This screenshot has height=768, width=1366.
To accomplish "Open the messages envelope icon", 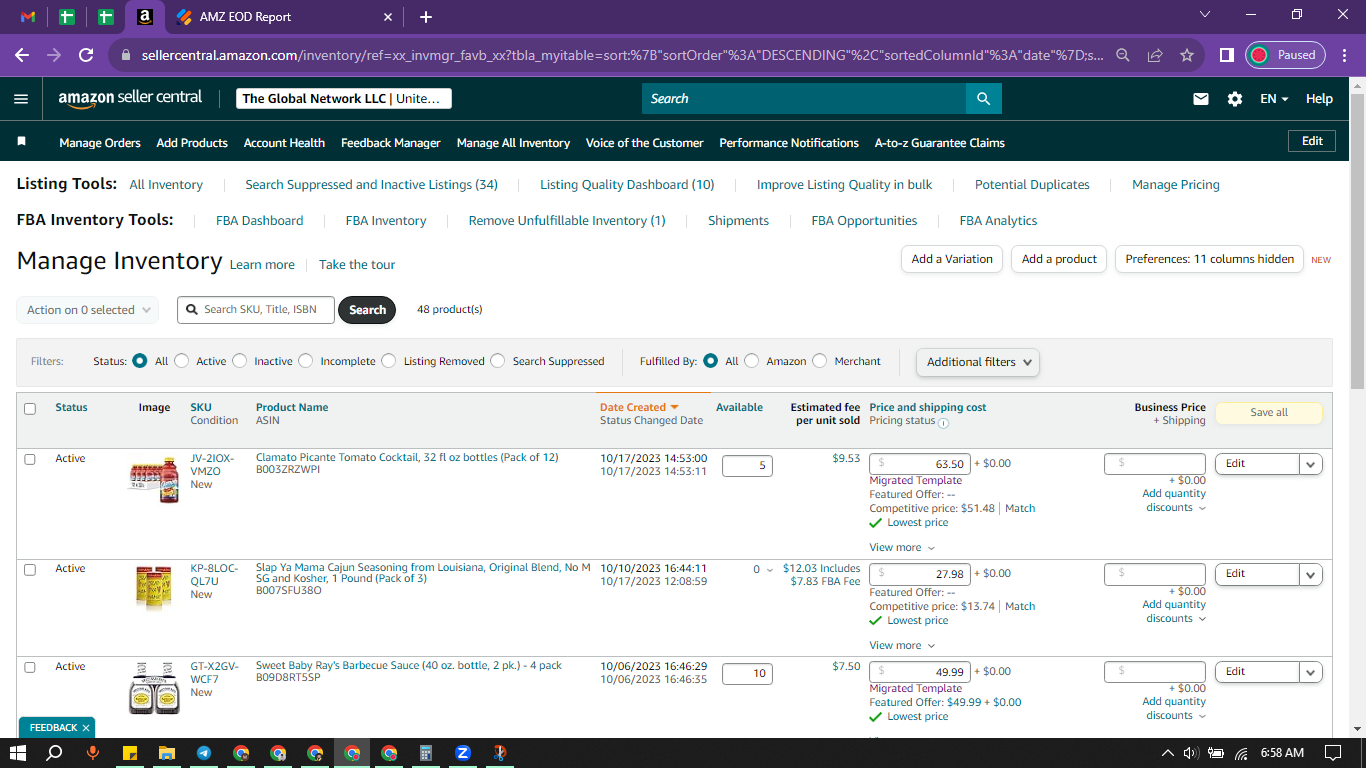I will (x=1201, y=99).
